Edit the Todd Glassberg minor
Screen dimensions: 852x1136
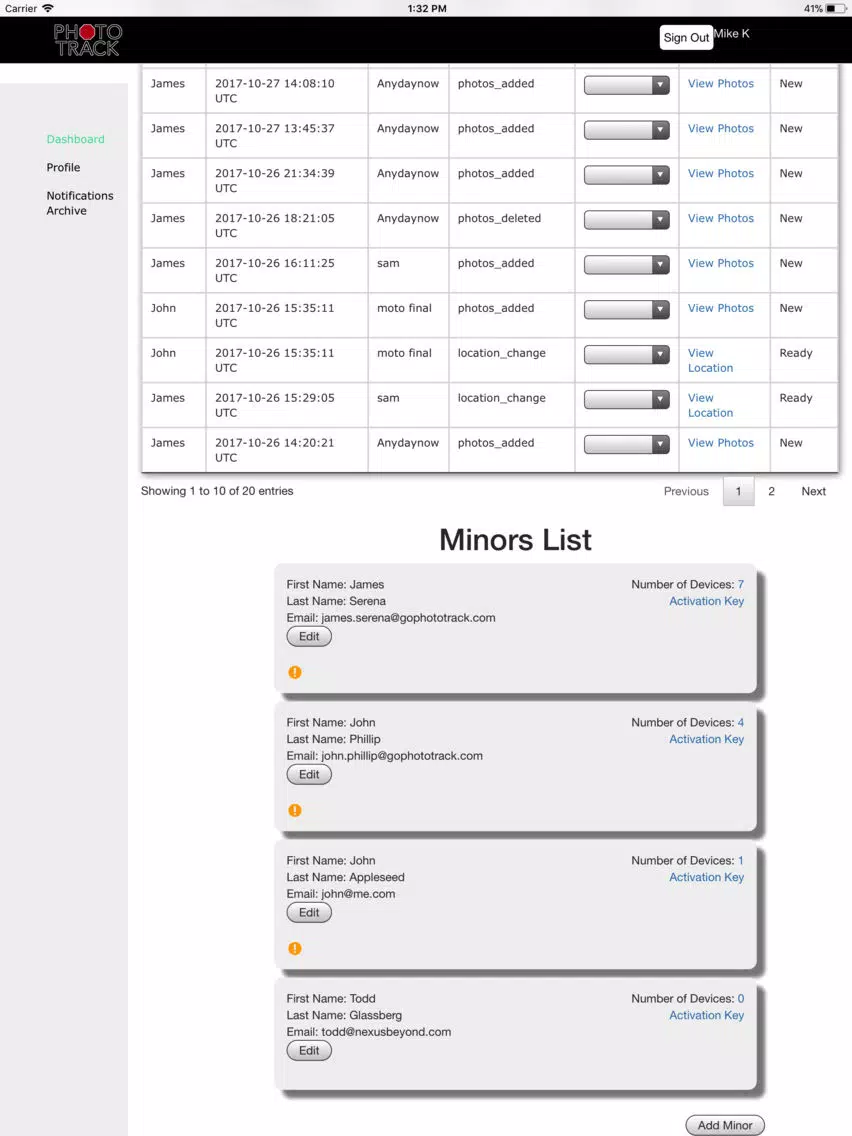309,1051
